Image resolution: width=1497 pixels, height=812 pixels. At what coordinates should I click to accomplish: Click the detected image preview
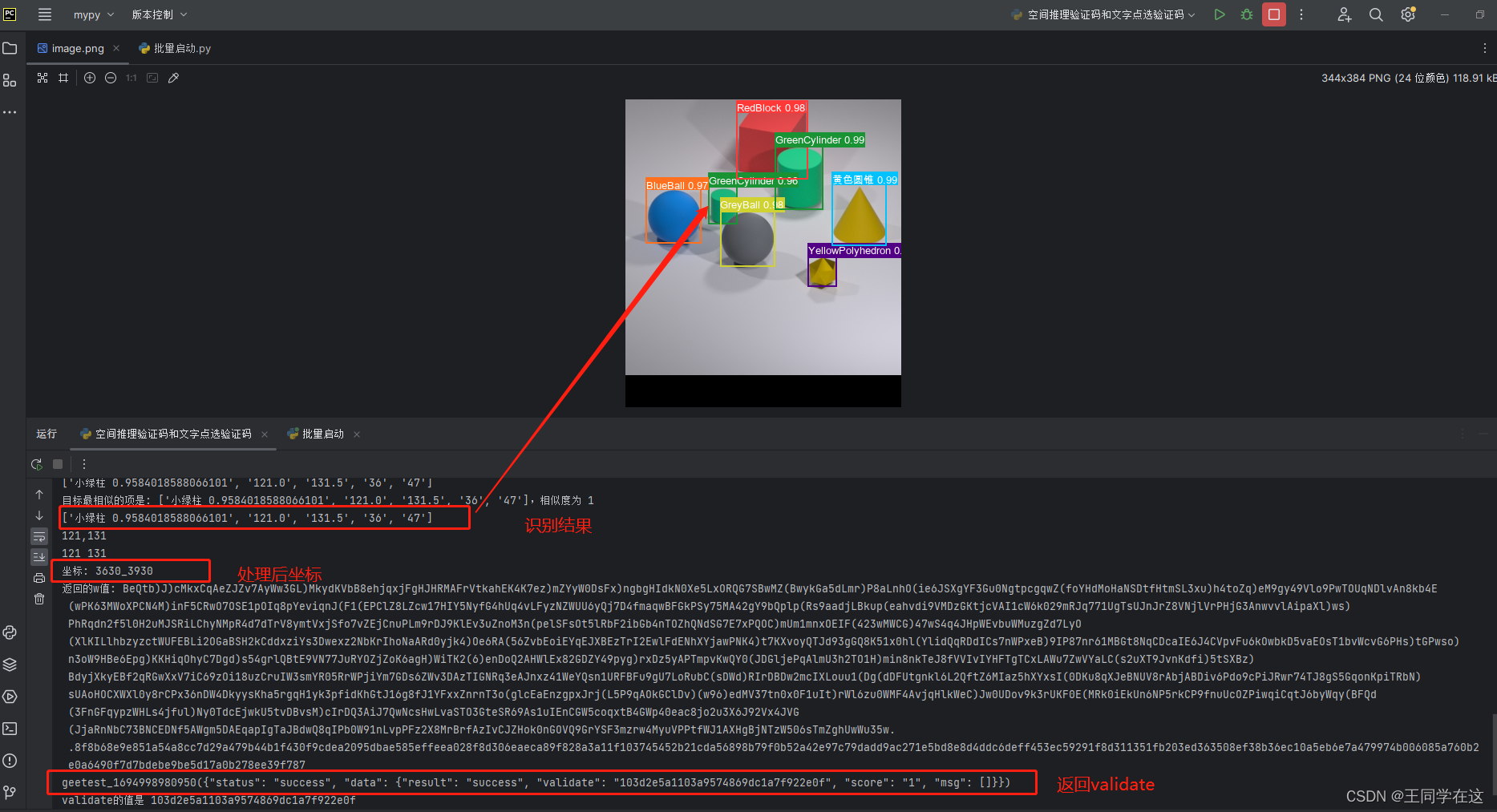[x=763, y=252]
